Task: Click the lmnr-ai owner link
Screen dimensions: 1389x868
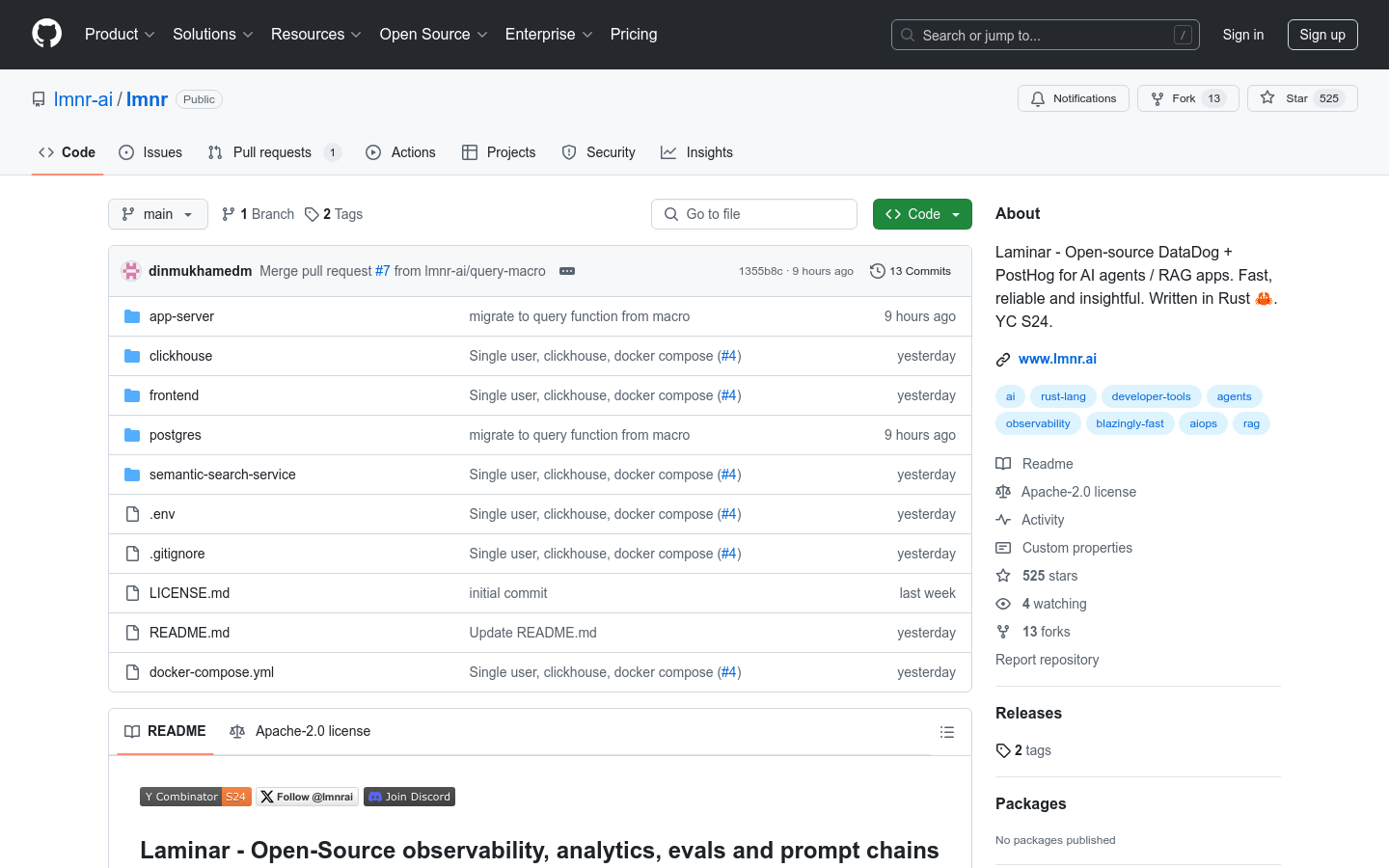Action: pyautogui.click(x=83, y=99)
